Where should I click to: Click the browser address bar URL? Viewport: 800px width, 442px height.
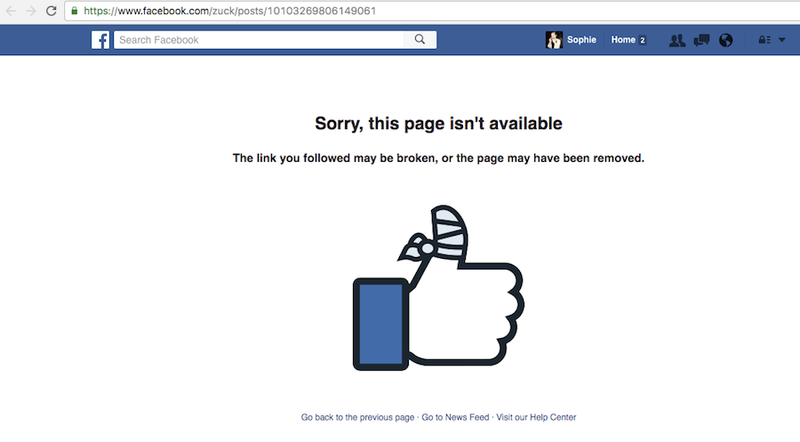tap(230, 11)
